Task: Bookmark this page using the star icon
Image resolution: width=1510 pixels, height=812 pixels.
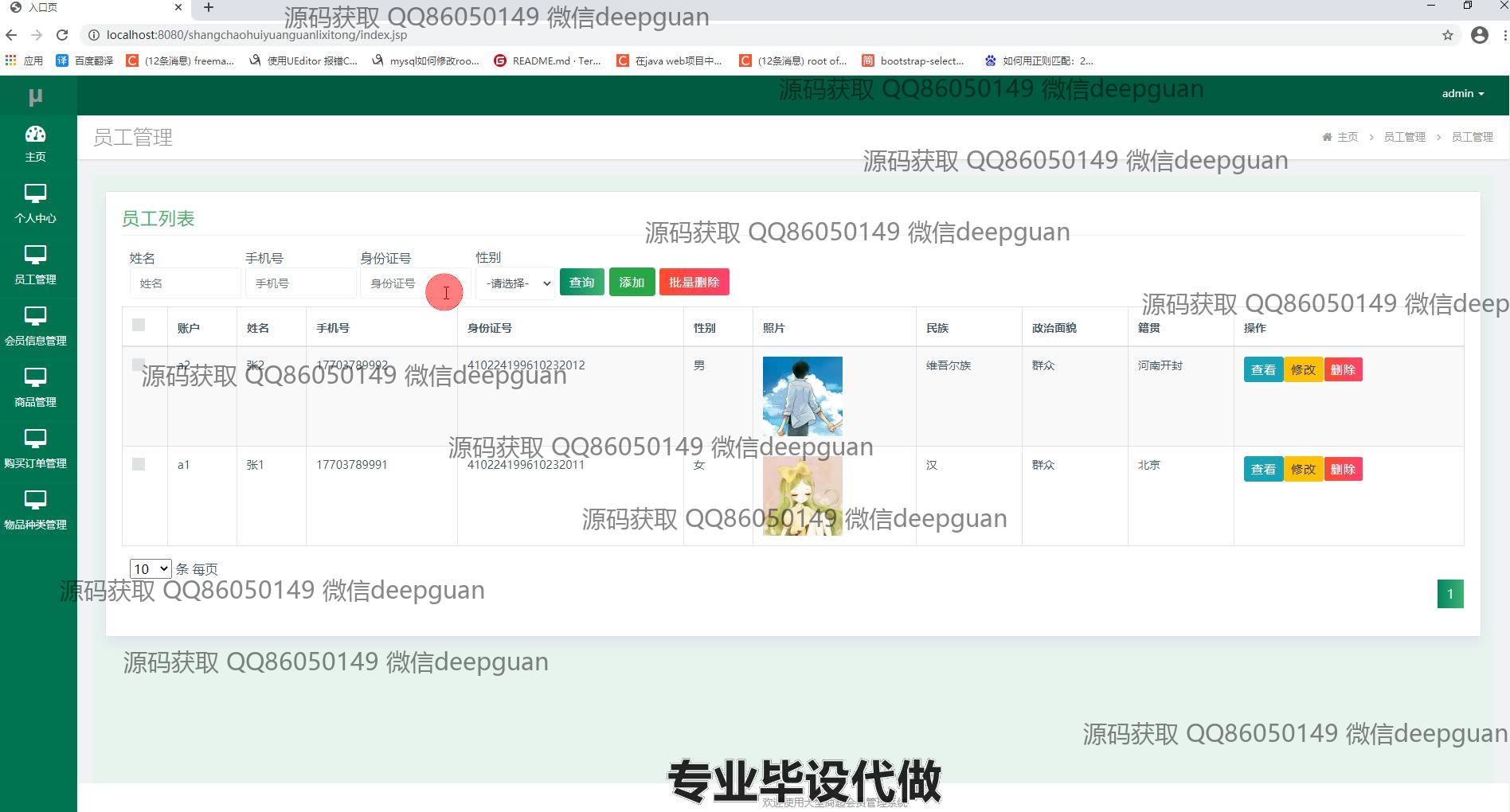Action: point(1447,35)
